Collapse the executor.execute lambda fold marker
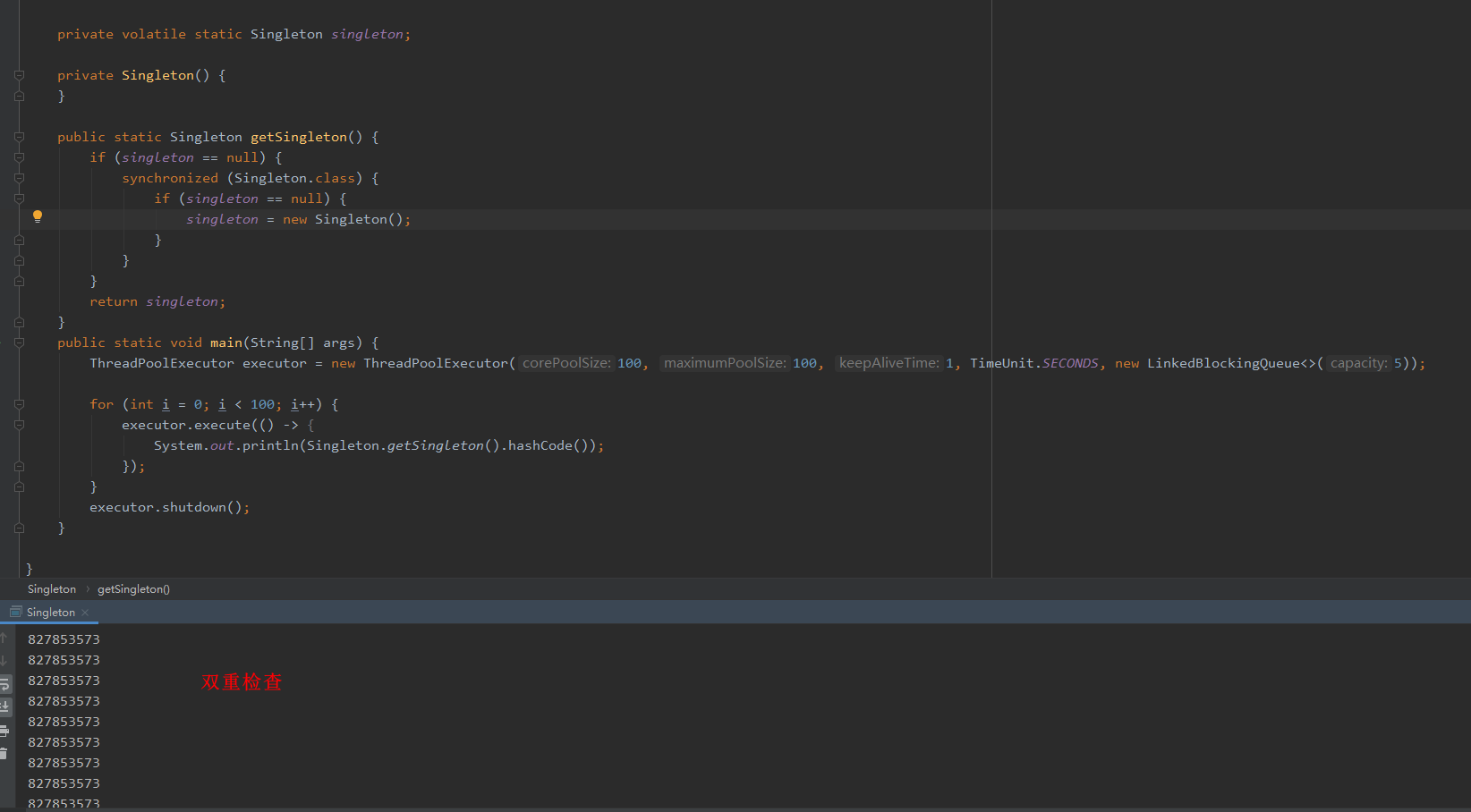 (x=19, y=425)
